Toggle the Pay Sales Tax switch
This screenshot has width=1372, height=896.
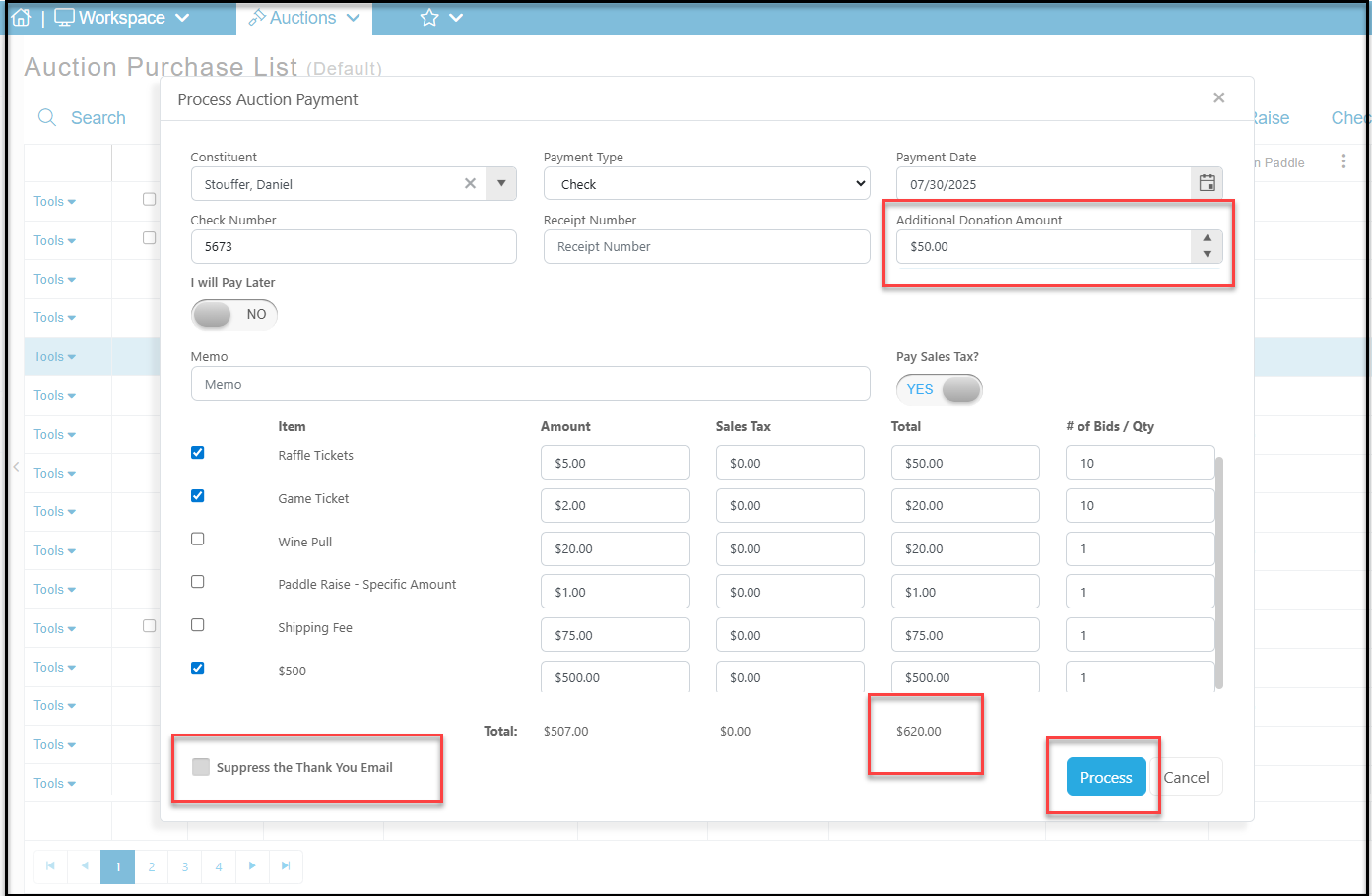click(939, 389)
